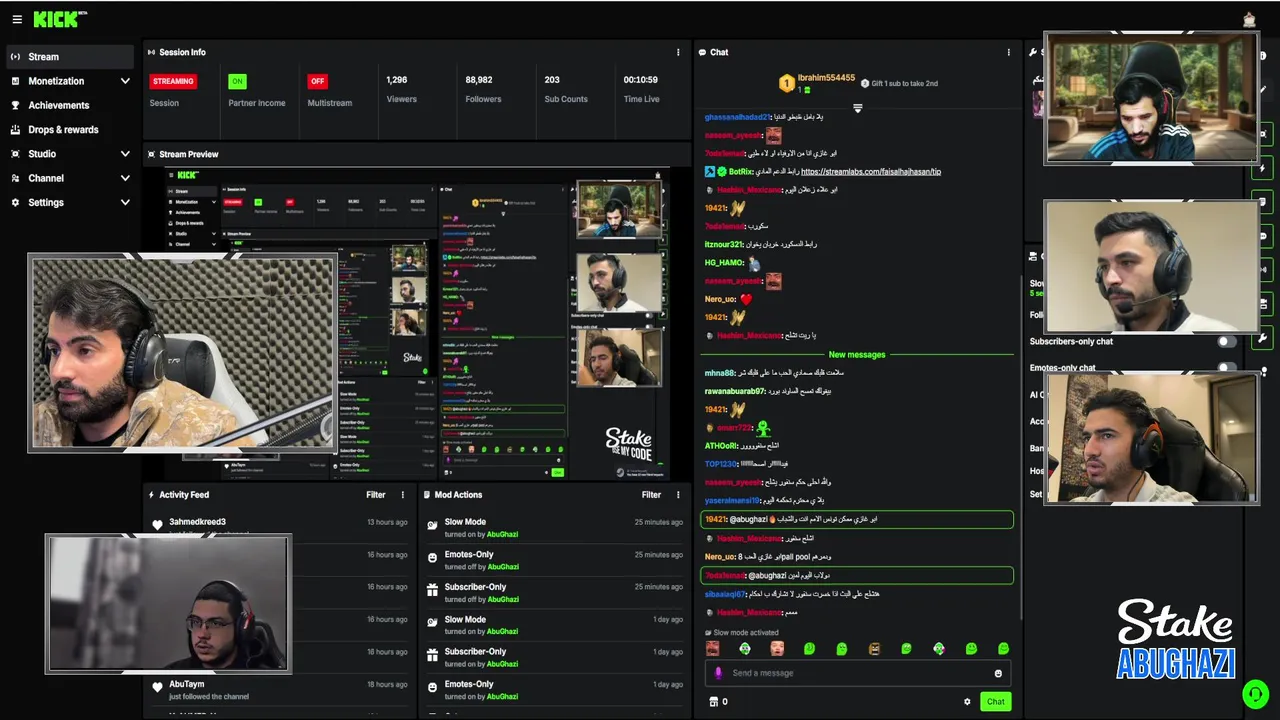
Task: Click the STREAMING session badge
Action: [173, 81]
